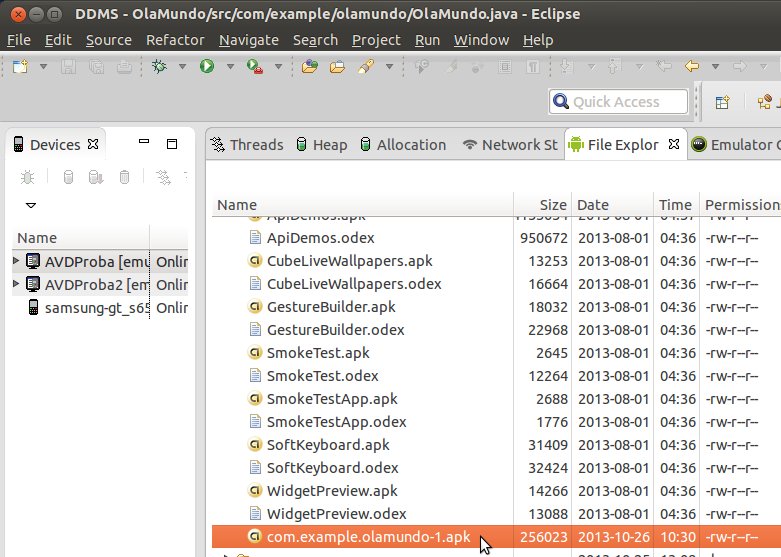781x557 pixels.
Task: Open the Devices view menu triangle
Action: click(x=31, y=205)
